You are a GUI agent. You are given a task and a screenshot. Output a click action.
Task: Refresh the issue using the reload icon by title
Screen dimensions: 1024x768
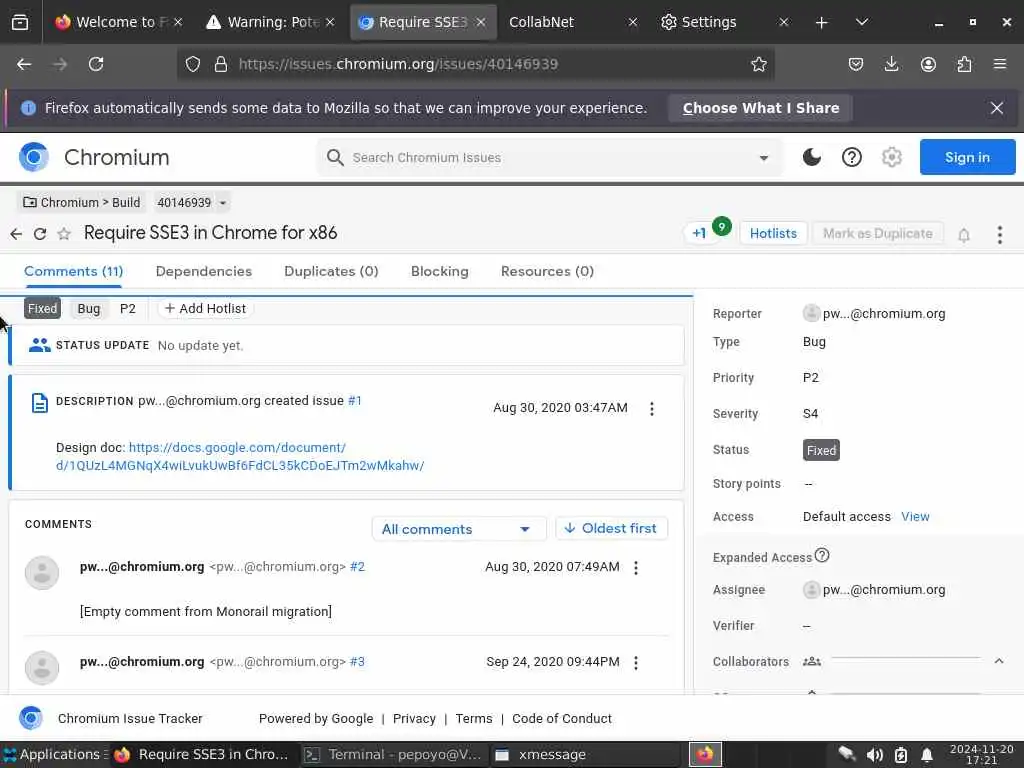pyautogui.click(x=40, y=234)
